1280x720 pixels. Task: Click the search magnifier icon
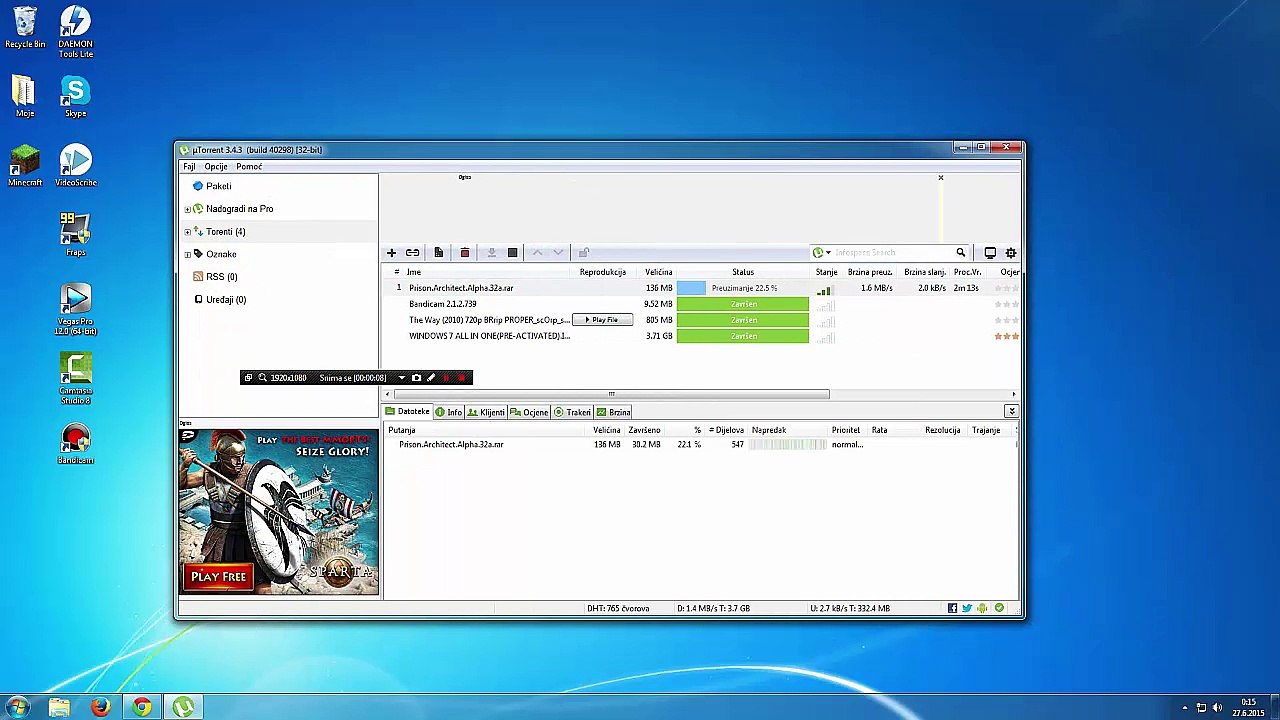tap(961, 253)
